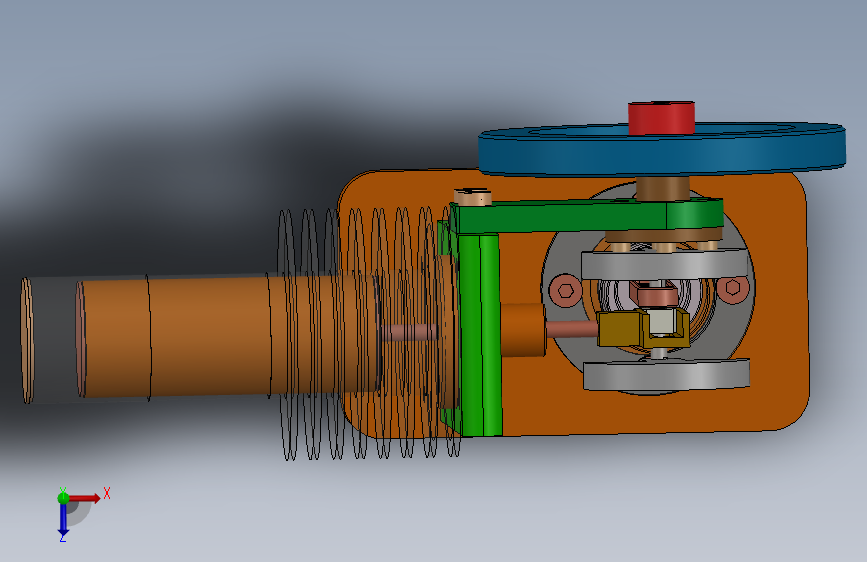Click the blue Z axis arrow of the triad
867x562 pixels.
[63, 520]
